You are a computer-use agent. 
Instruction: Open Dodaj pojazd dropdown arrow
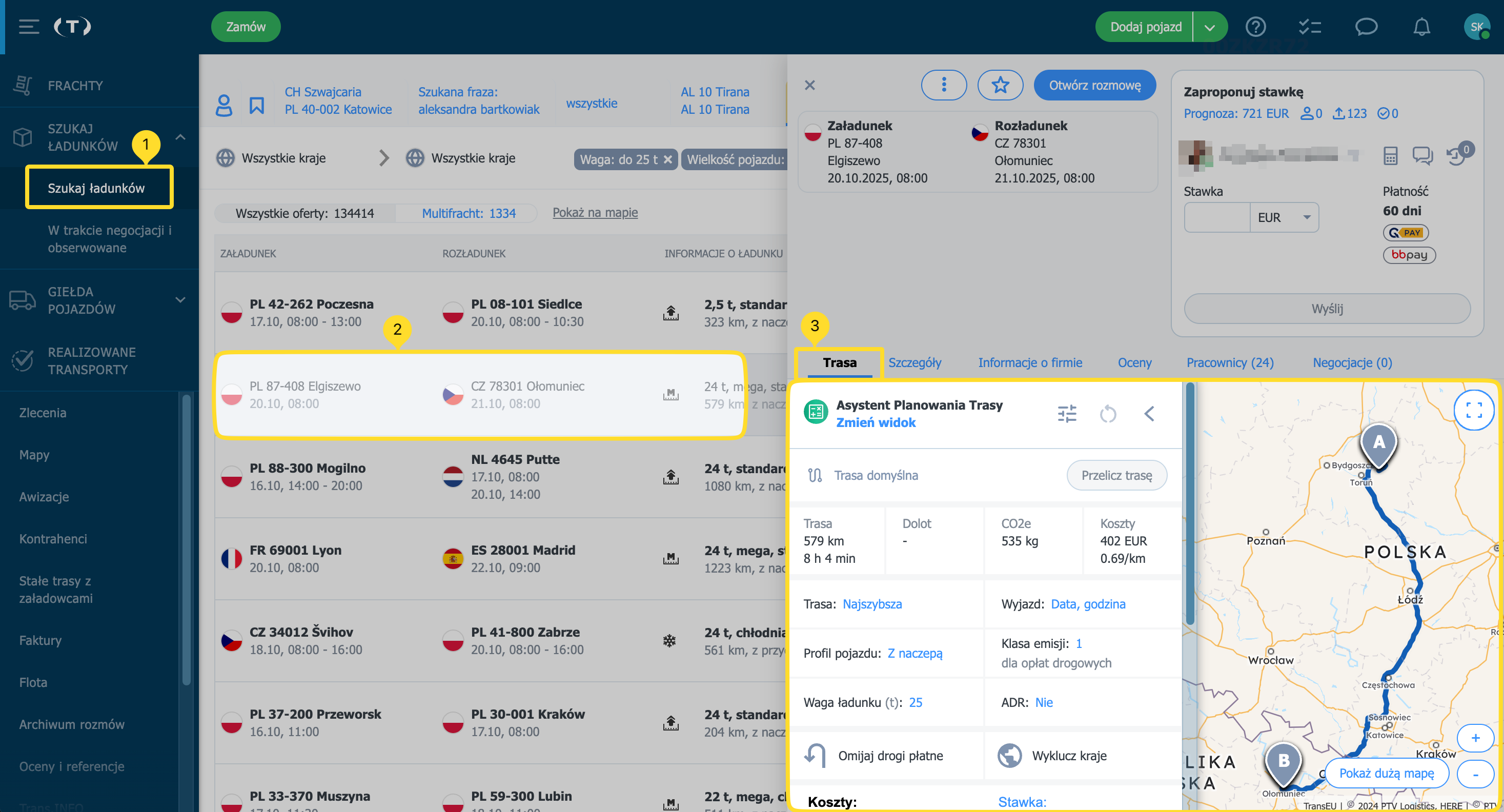pos(1210,28)
